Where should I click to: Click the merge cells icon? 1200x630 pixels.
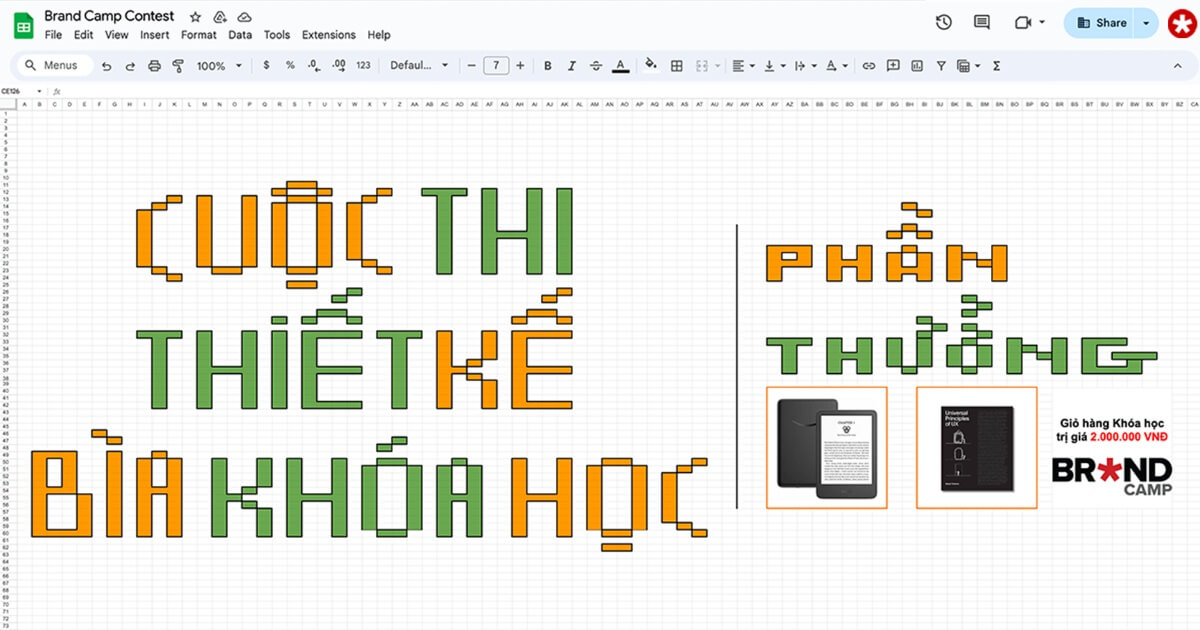701,66
